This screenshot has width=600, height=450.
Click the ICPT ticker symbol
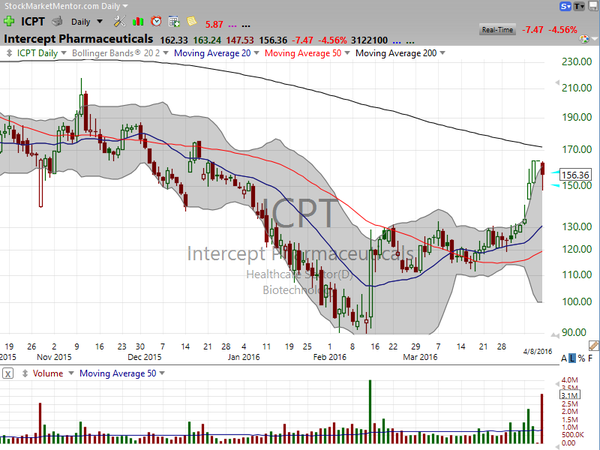pyautogui.click(x=33, y=21)
